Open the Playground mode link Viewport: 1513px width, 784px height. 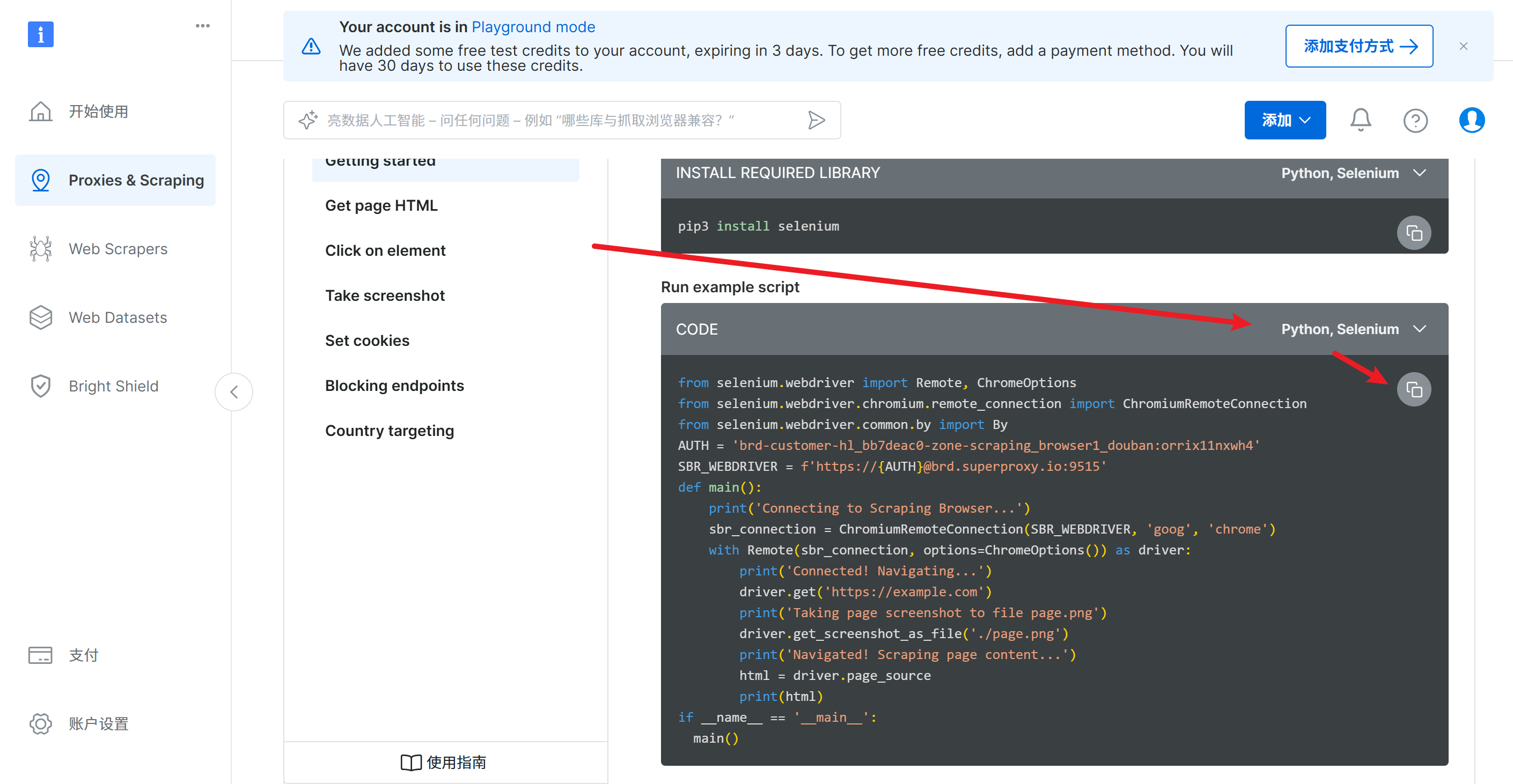point(533,27)
